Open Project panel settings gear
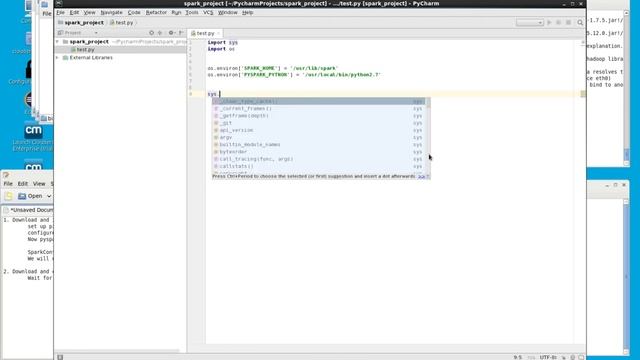 coord(171,33)
